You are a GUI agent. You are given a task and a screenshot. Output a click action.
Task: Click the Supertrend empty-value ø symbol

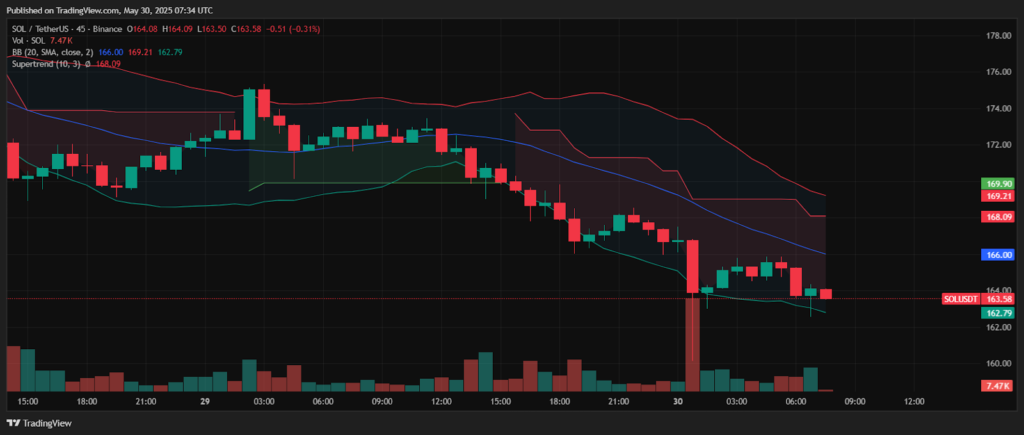[88, 64]
